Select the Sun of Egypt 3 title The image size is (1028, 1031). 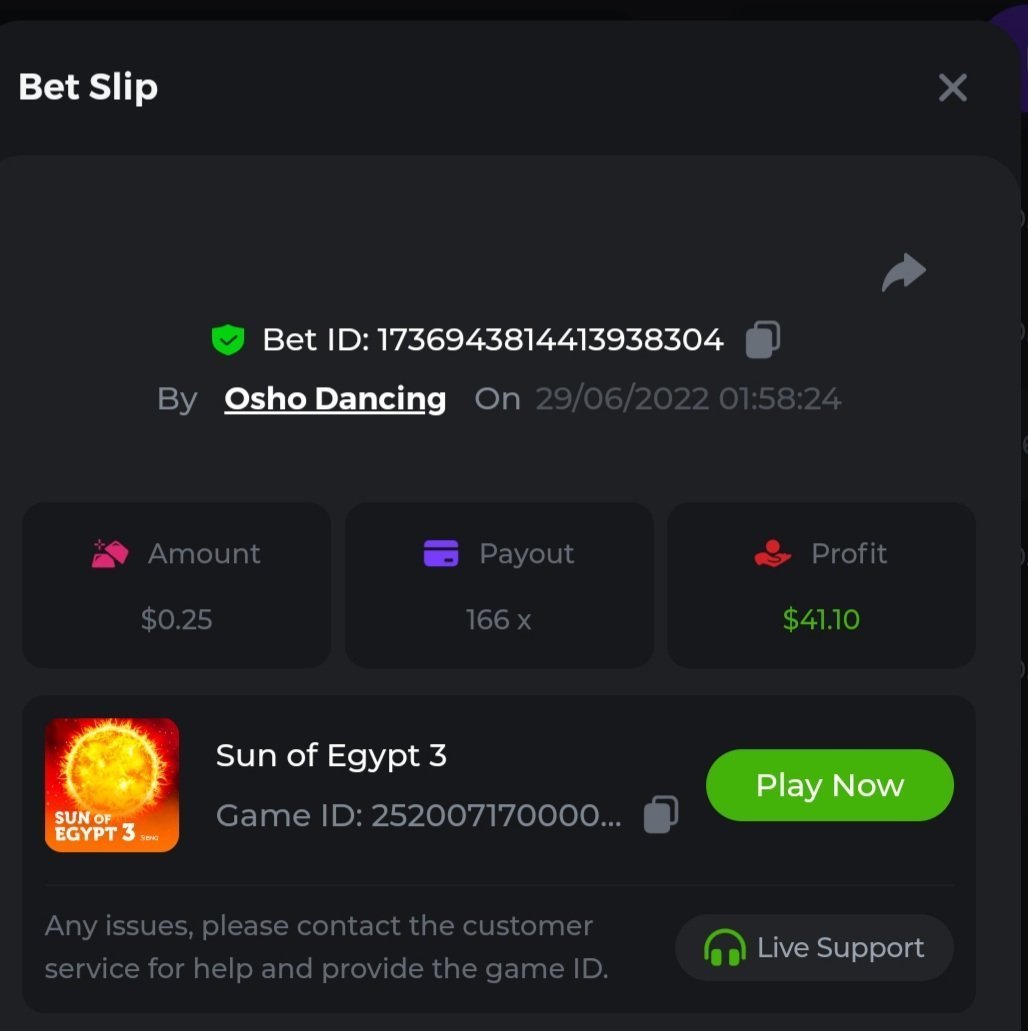tap(331, 755)
